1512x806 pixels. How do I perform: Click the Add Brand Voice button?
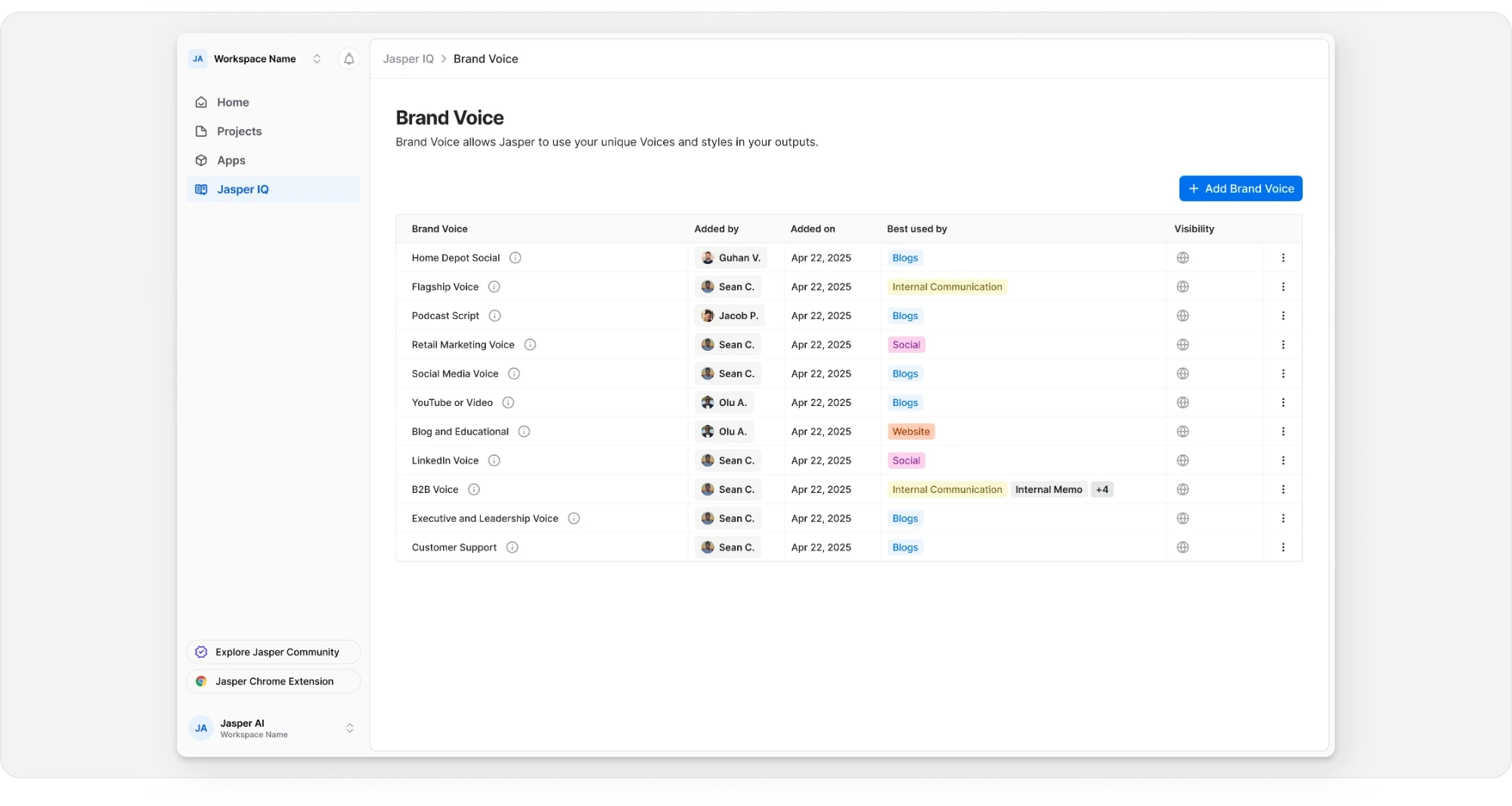pyautogui.click(x=1241, y=189)
